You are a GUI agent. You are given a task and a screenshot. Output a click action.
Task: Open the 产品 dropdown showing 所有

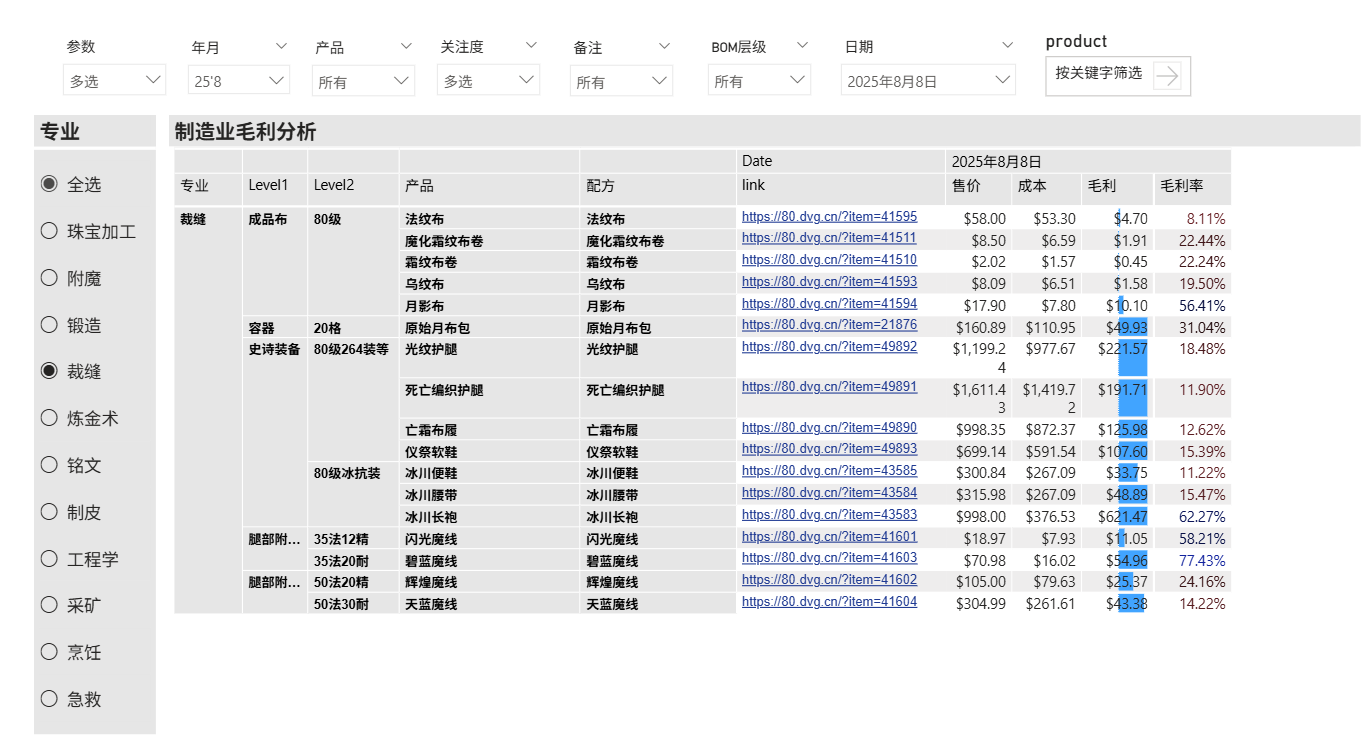point(363,81)
